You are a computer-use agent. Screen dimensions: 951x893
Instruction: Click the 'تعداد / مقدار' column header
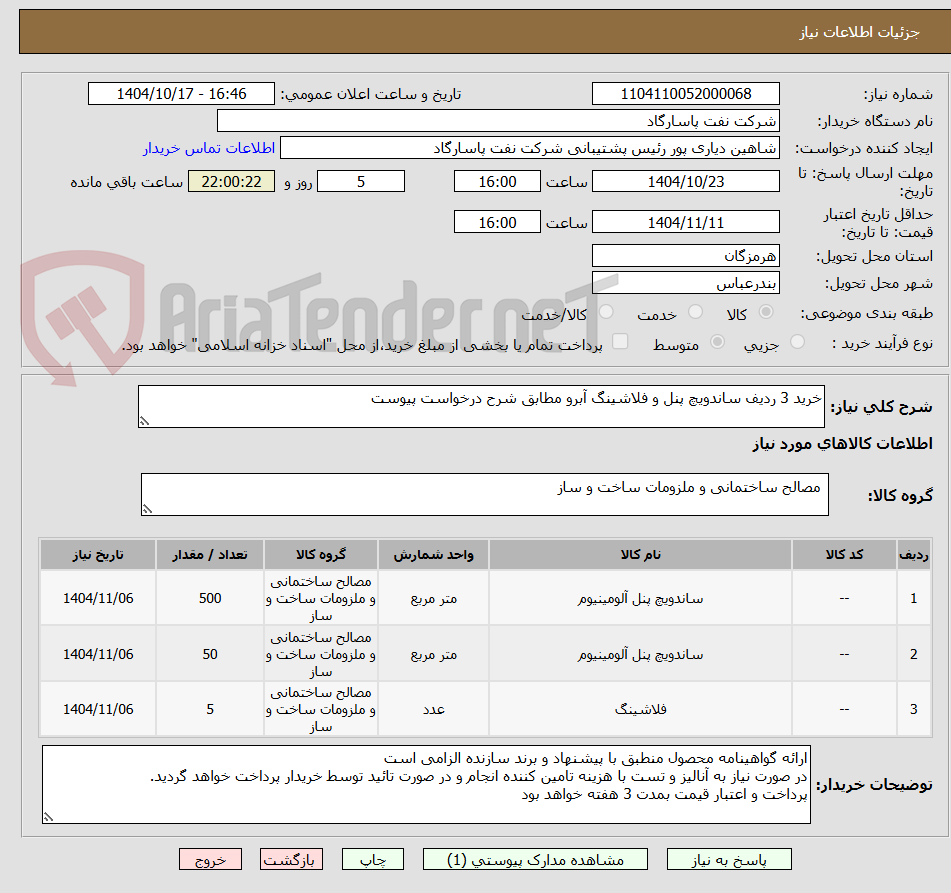(x=210, y=554)
